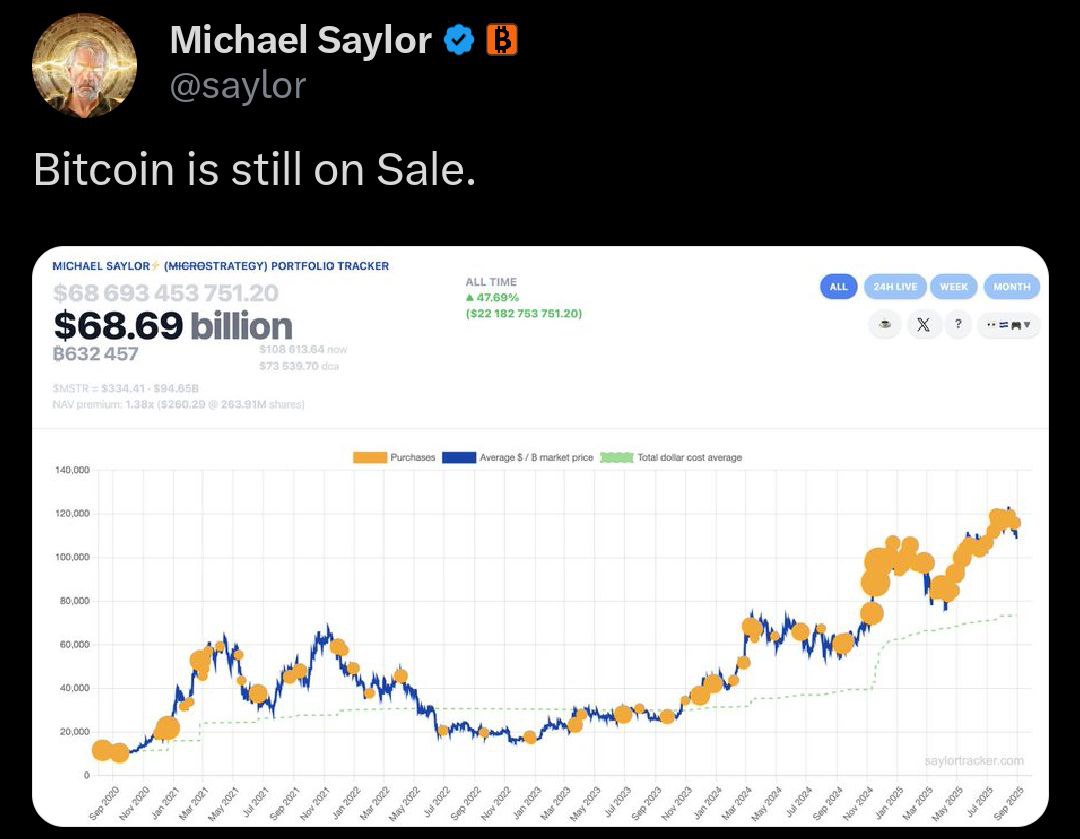The width and height of the screenshot is (1080, 839).
Task: Click the question mark help icon
Action: coord(957,325)
